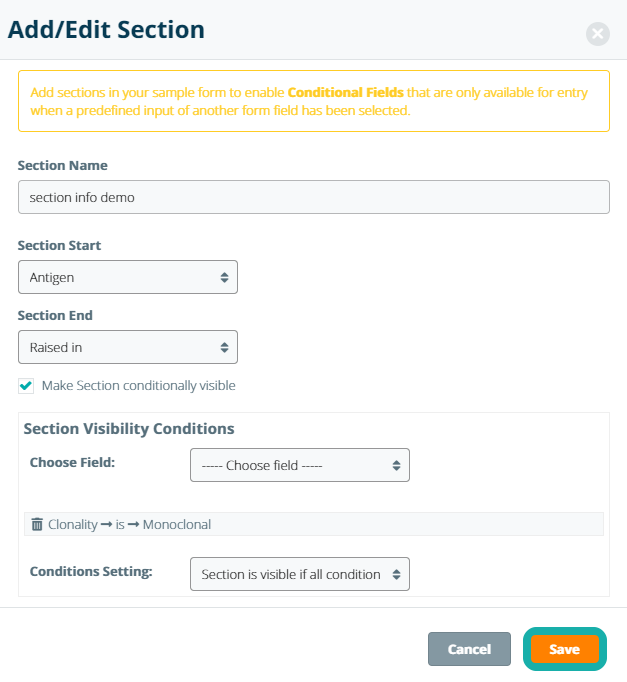Uncheck Make Section conditionally visible checkbox
Screen dimensions: 627x682
[26, 385]
